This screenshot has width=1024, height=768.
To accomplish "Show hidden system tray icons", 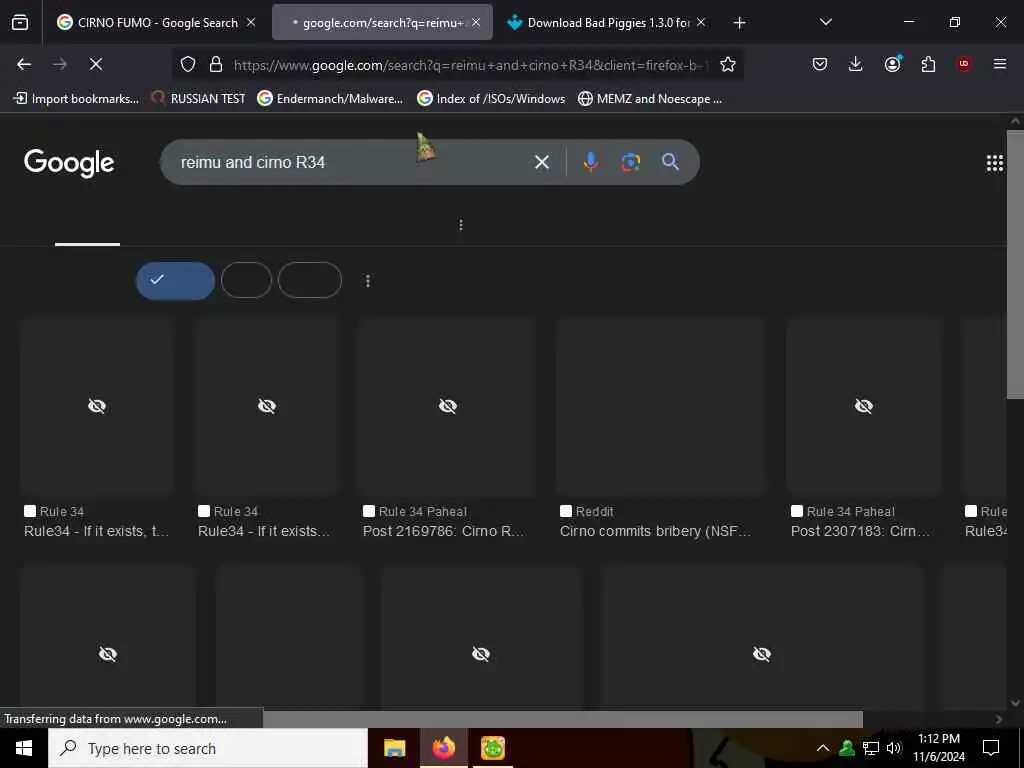I will click(x=823, y=748).
